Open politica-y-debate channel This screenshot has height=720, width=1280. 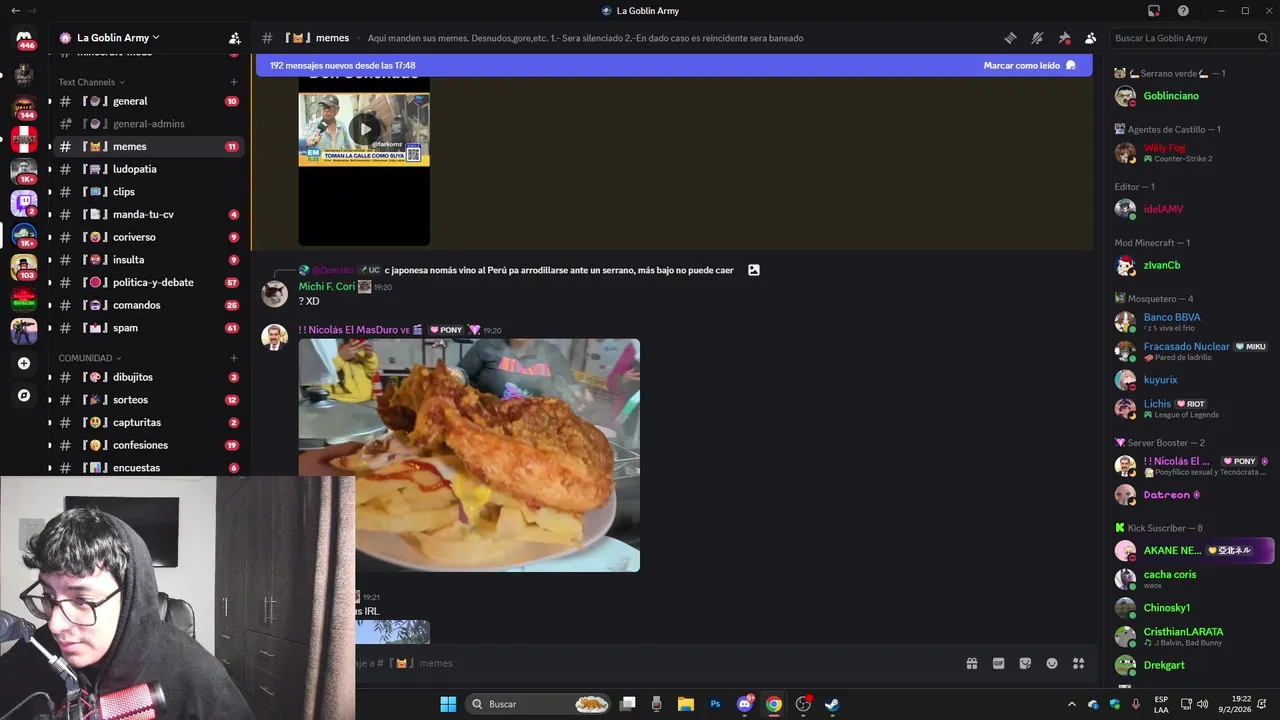pyautogui.click(x=148, y=283)
